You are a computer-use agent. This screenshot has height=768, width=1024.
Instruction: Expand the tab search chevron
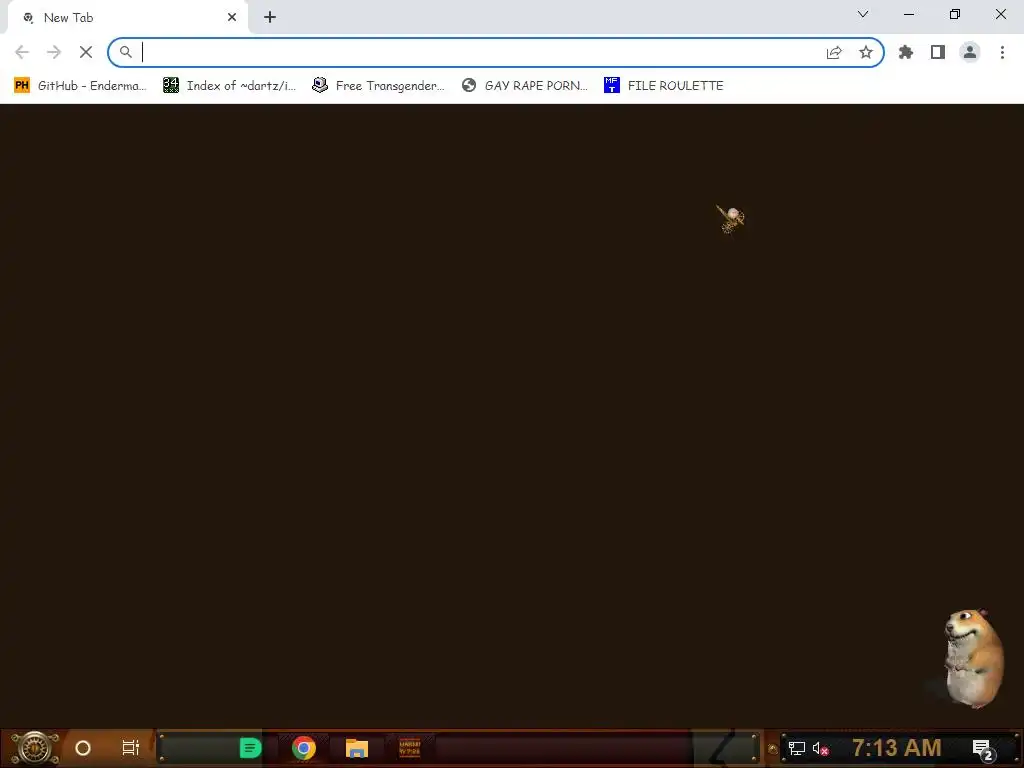(863, 14)
